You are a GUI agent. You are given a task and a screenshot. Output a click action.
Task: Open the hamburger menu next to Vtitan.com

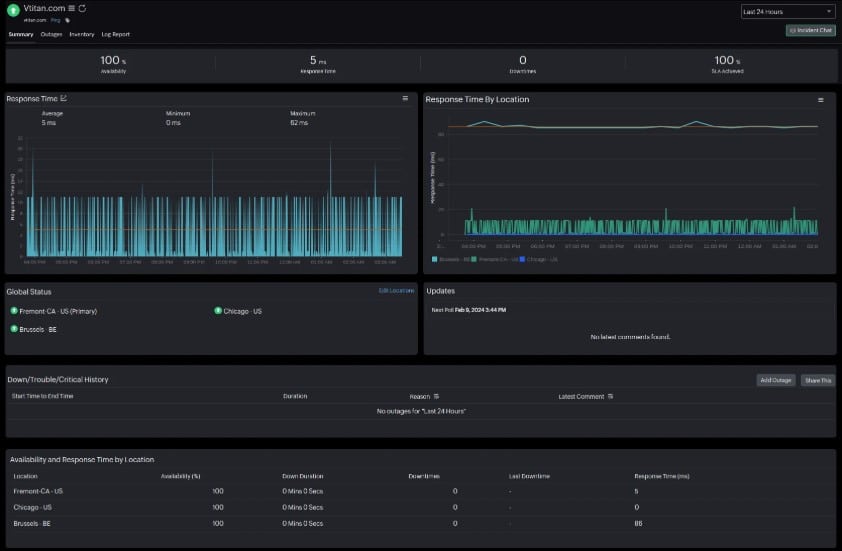71,8
